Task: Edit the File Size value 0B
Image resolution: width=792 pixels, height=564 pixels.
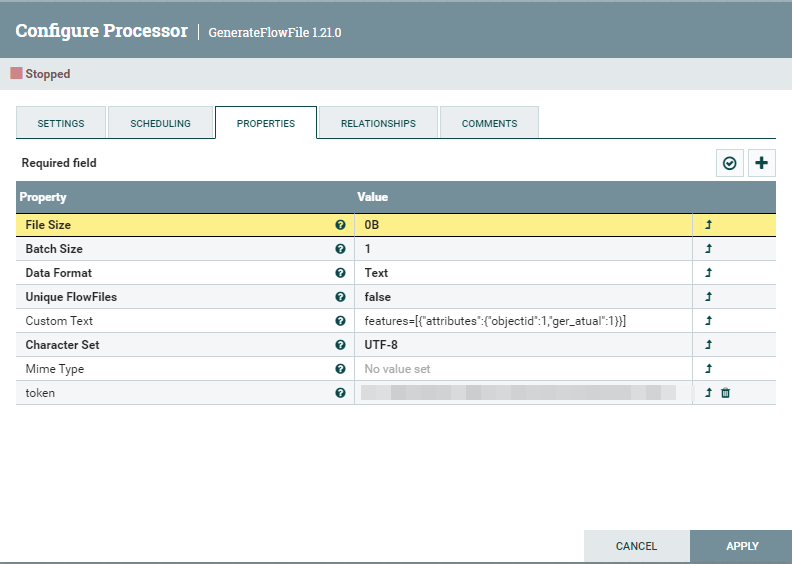Action: pos(523,225)
